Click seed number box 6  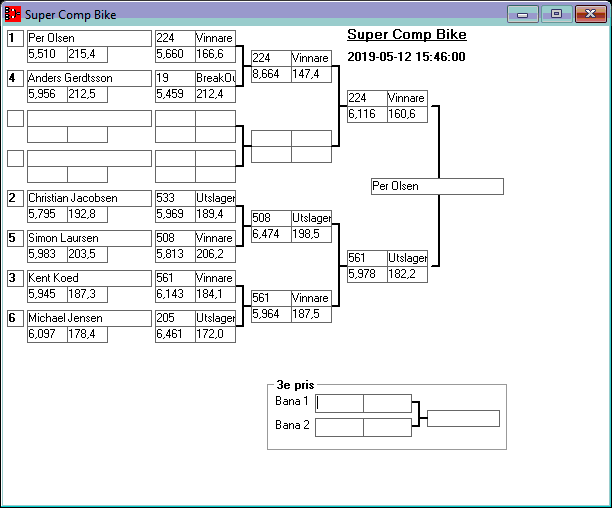coord(14,318)
